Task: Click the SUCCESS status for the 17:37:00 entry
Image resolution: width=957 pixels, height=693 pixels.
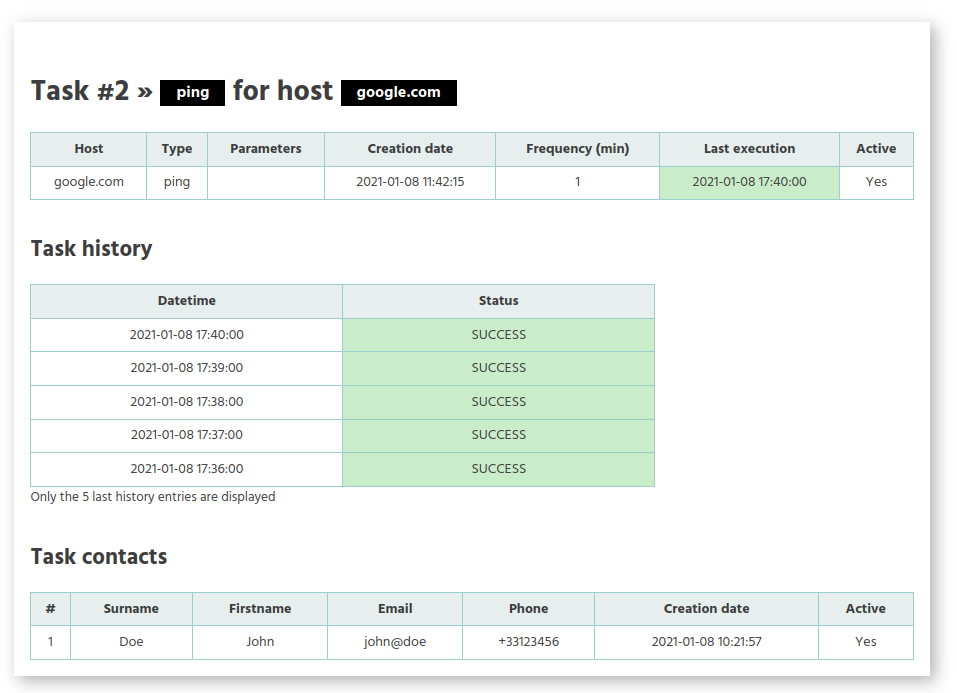Action: 499,435
